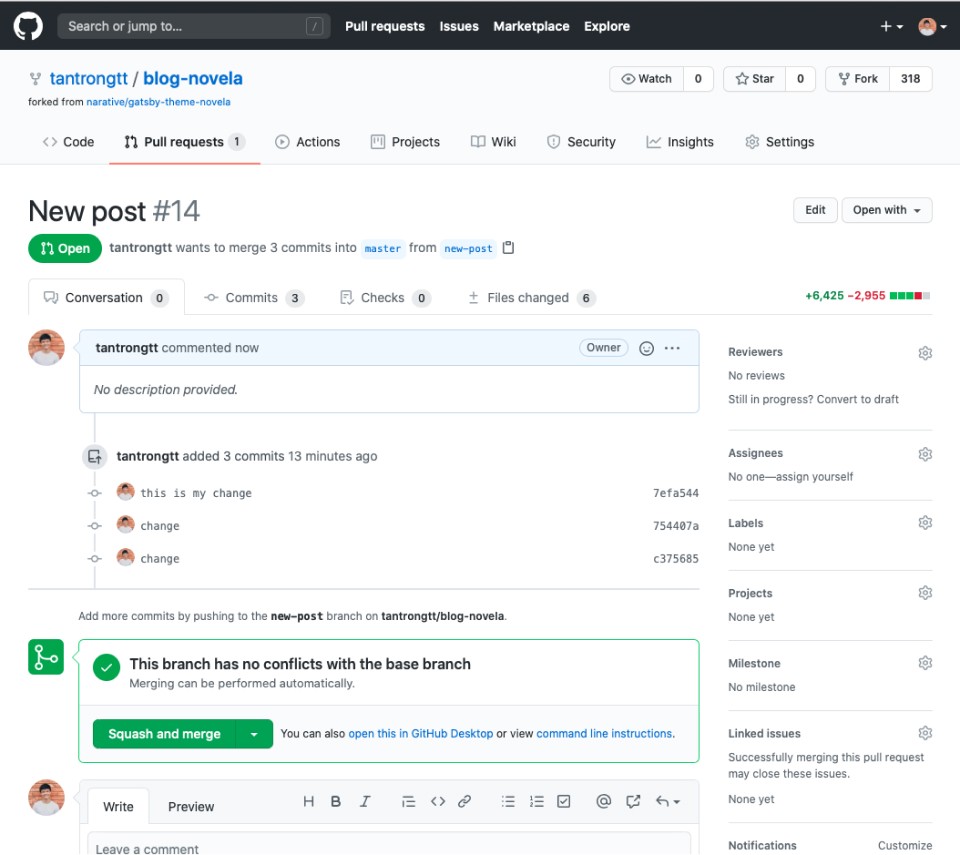Click the avatar beside tantrongtt's comment
This screenshot has width=960, height=855.
pyautogui.click(x=47, y=348)
